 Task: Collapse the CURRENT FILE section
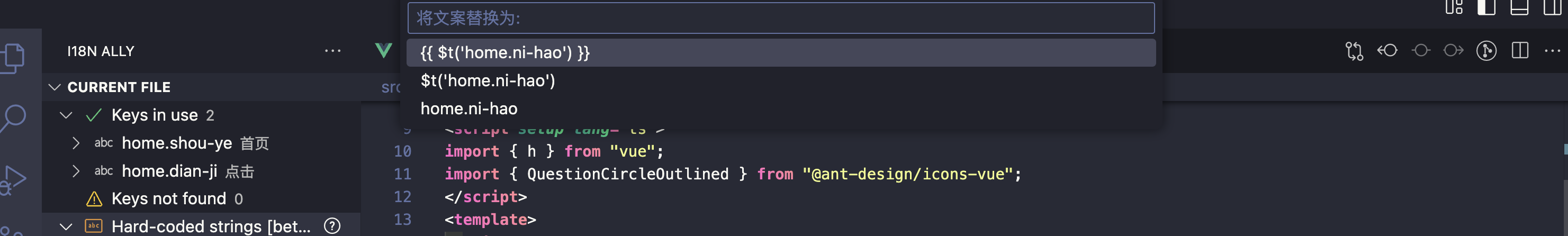click(55, 87)
